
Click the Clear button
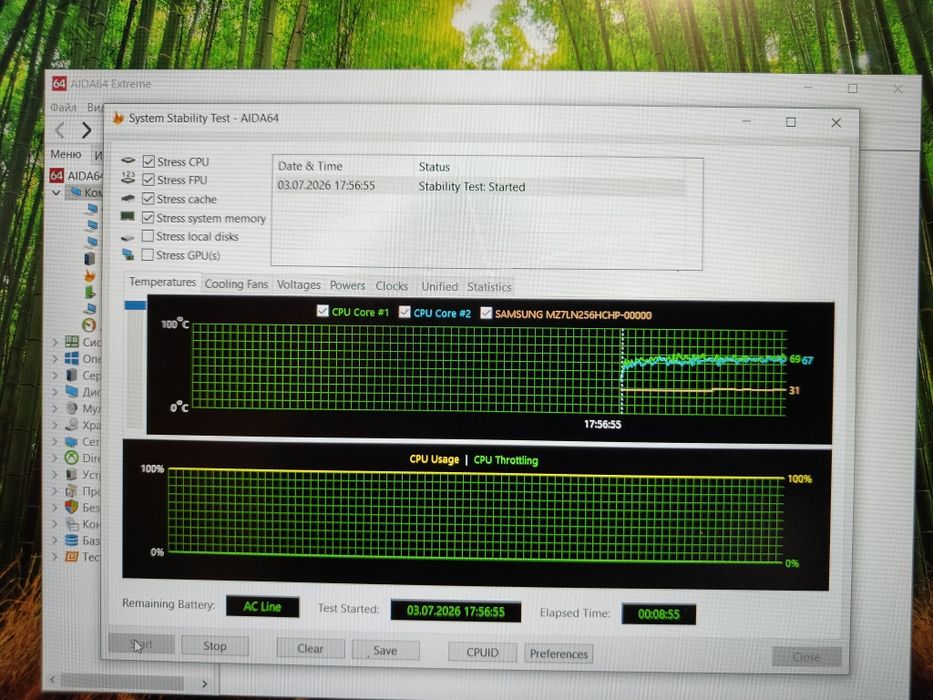(x=311, y=649)
